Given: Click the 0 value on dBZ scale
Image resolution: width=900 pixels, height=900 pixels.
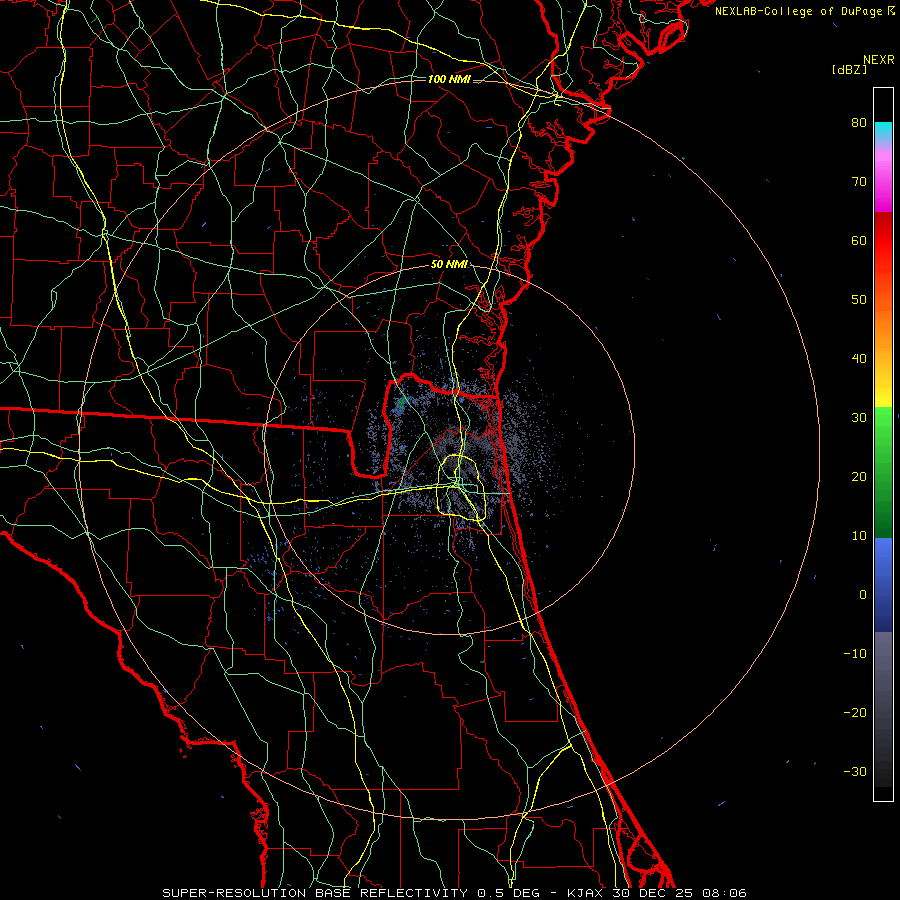Looking at the screenshot, I should click(863, 595).
